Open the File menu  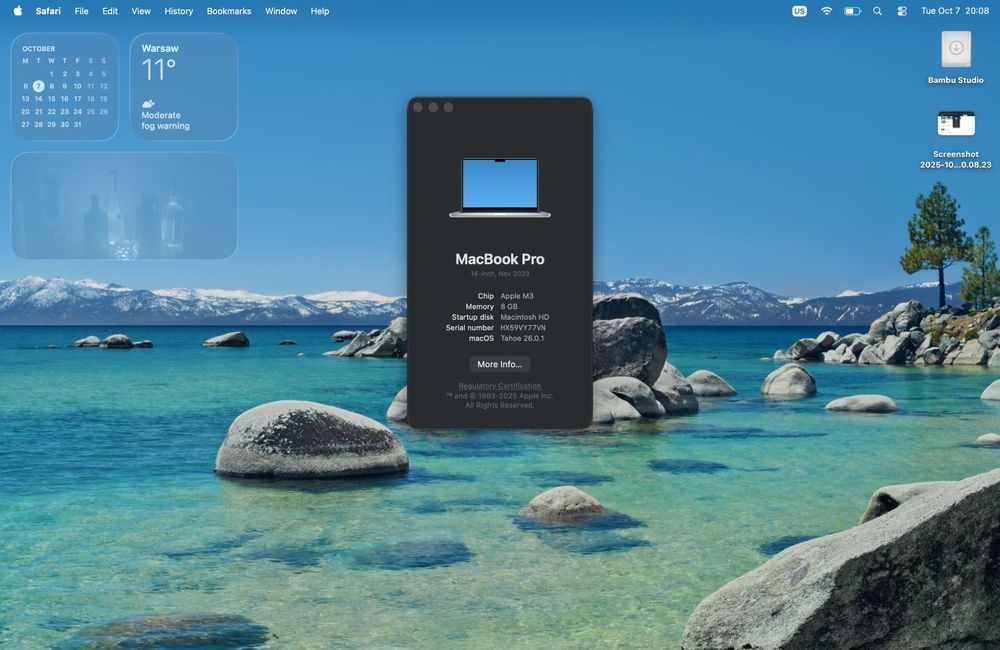81,11
